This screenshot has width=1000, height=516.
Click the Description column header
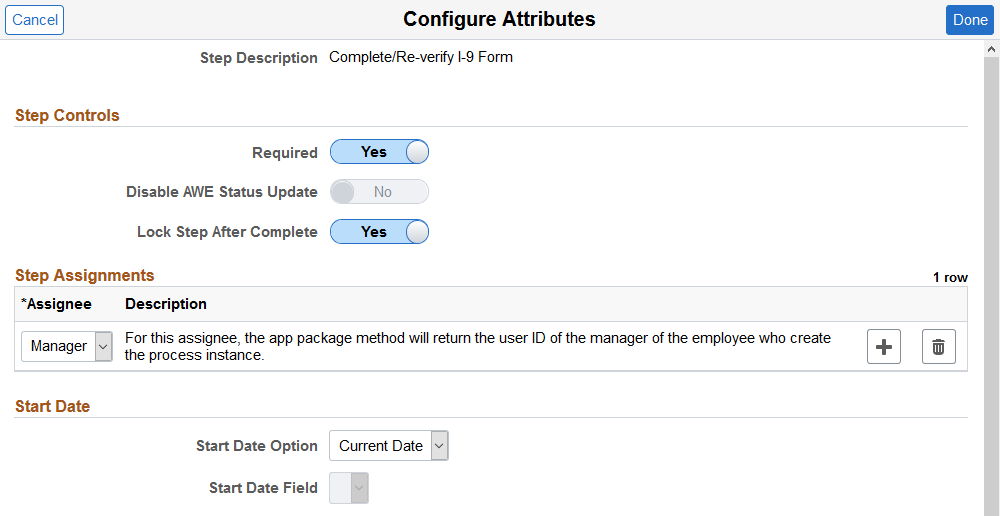tap(166, 304)
